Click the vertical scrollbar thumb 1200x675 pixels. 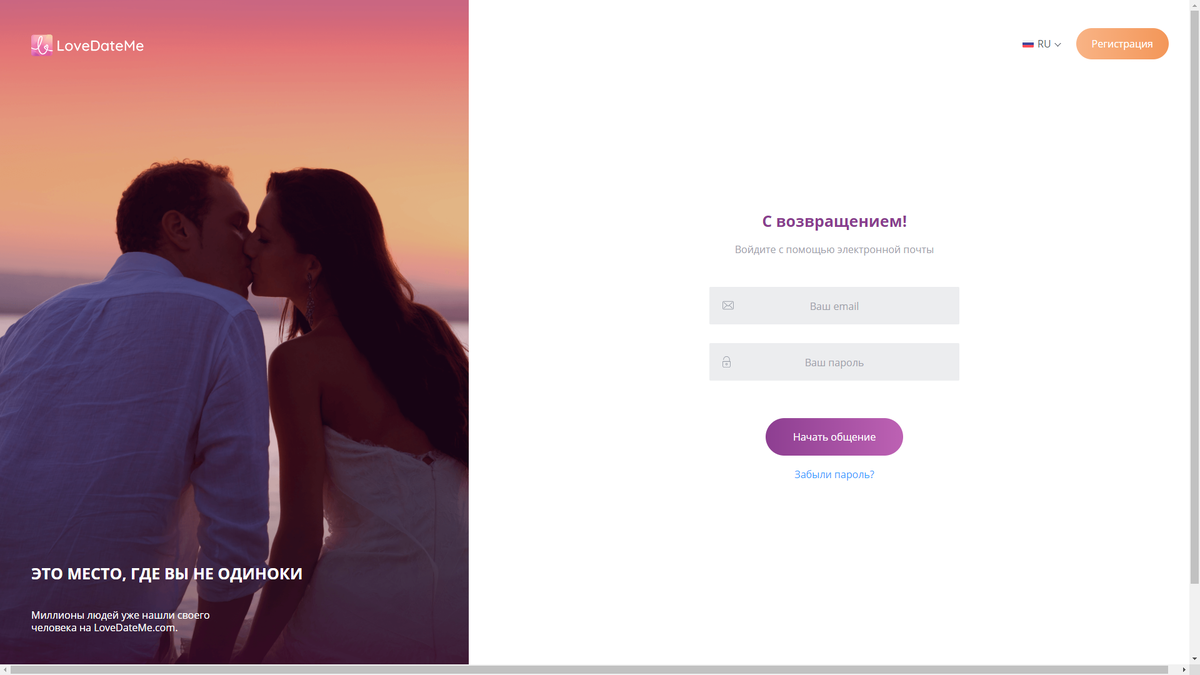click(1194, 296)
